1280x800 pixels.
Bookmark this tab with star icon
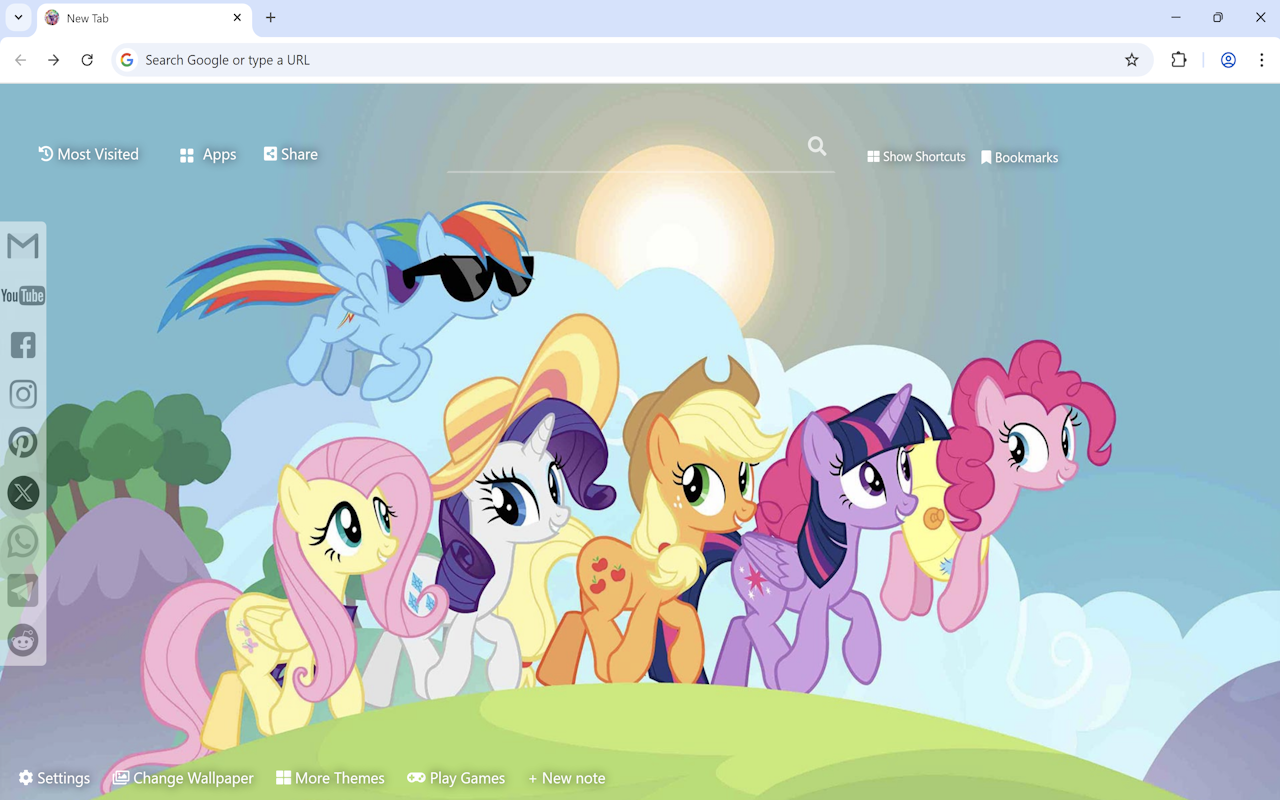click(x=1131, y=60)
